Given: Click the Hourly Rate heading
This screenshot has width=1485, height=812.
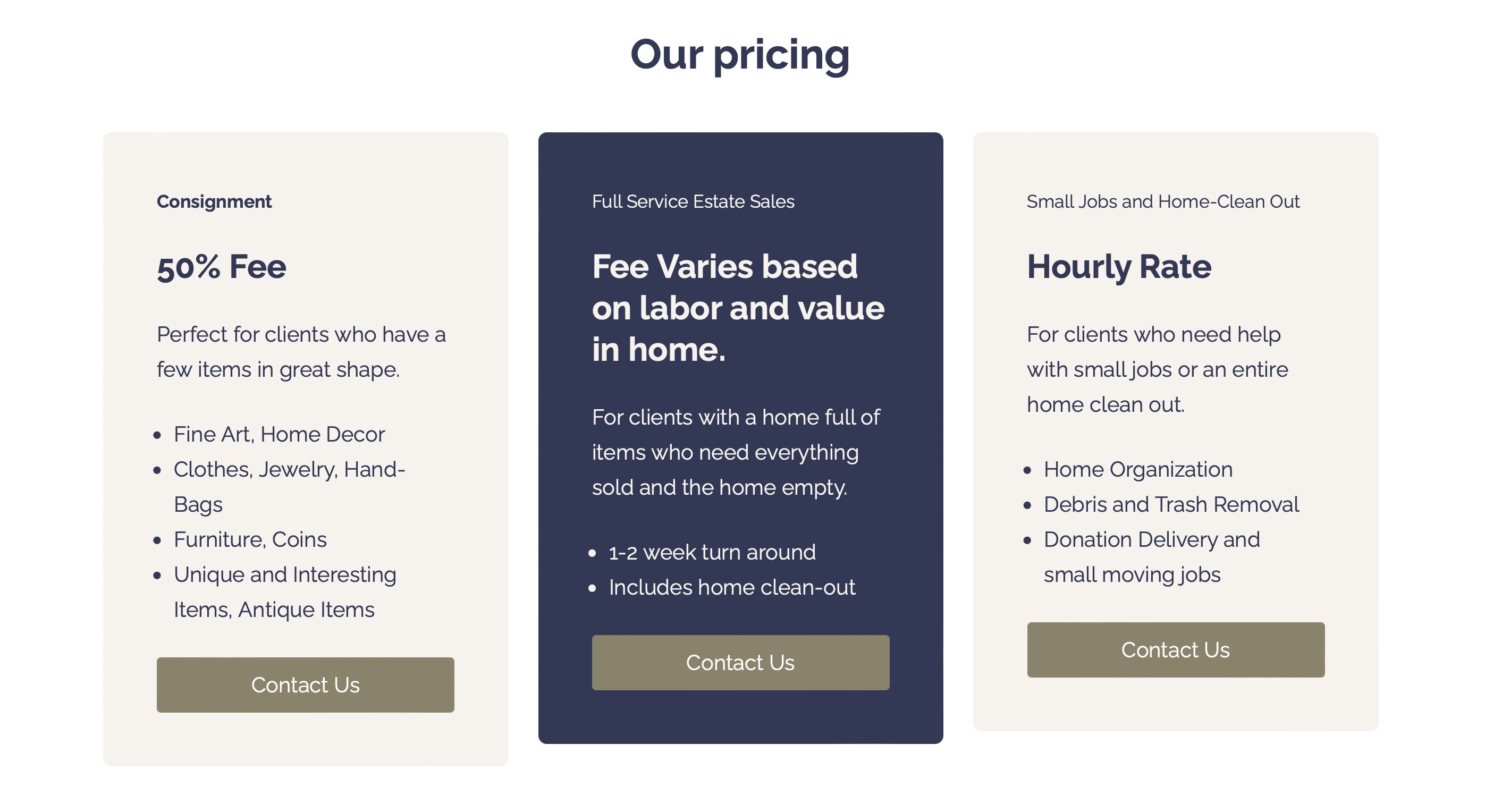Looking at the screenshot, I should [x=1119, y=266].
